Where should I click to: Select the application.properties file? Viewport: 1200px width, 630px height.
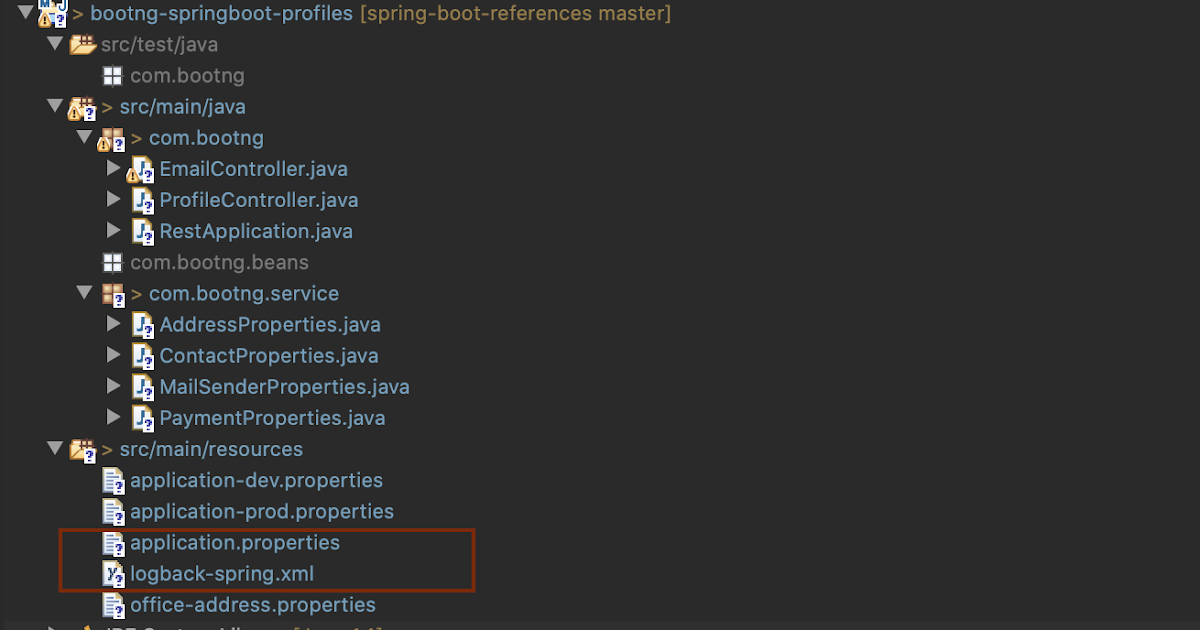point(235,542)
